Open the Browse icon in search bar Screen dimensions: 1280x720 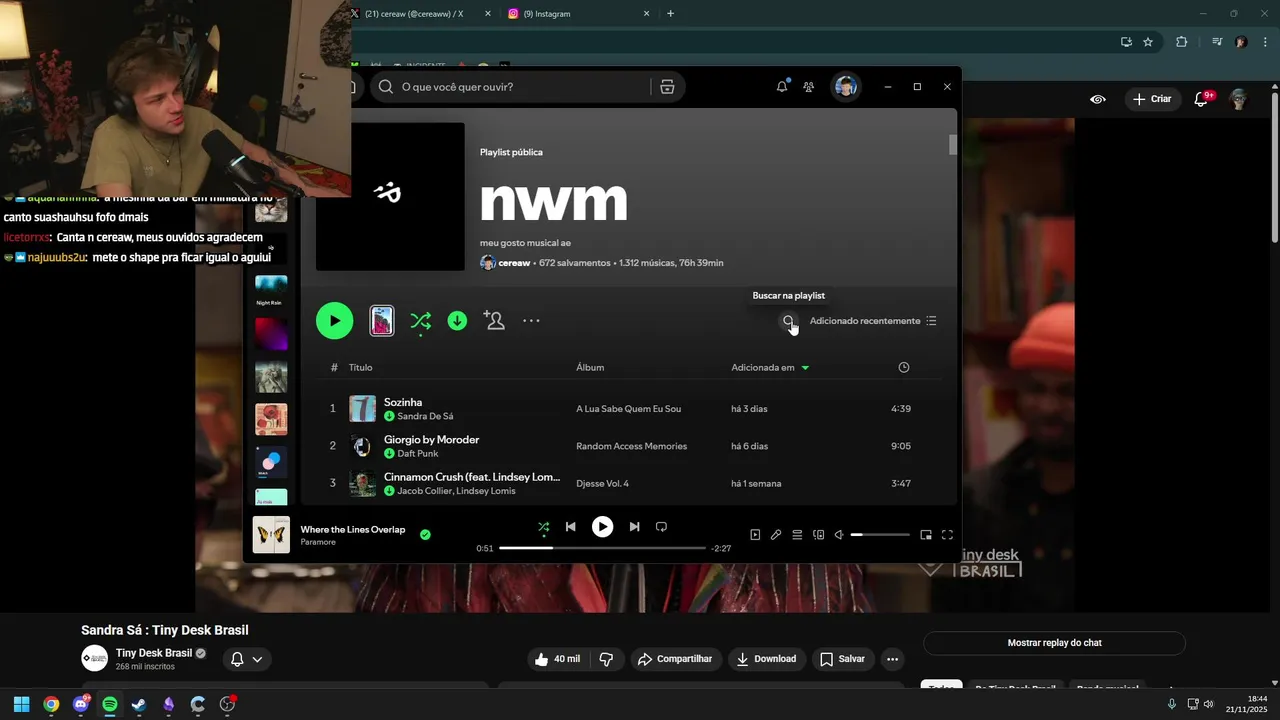click(x=667, y=87)
